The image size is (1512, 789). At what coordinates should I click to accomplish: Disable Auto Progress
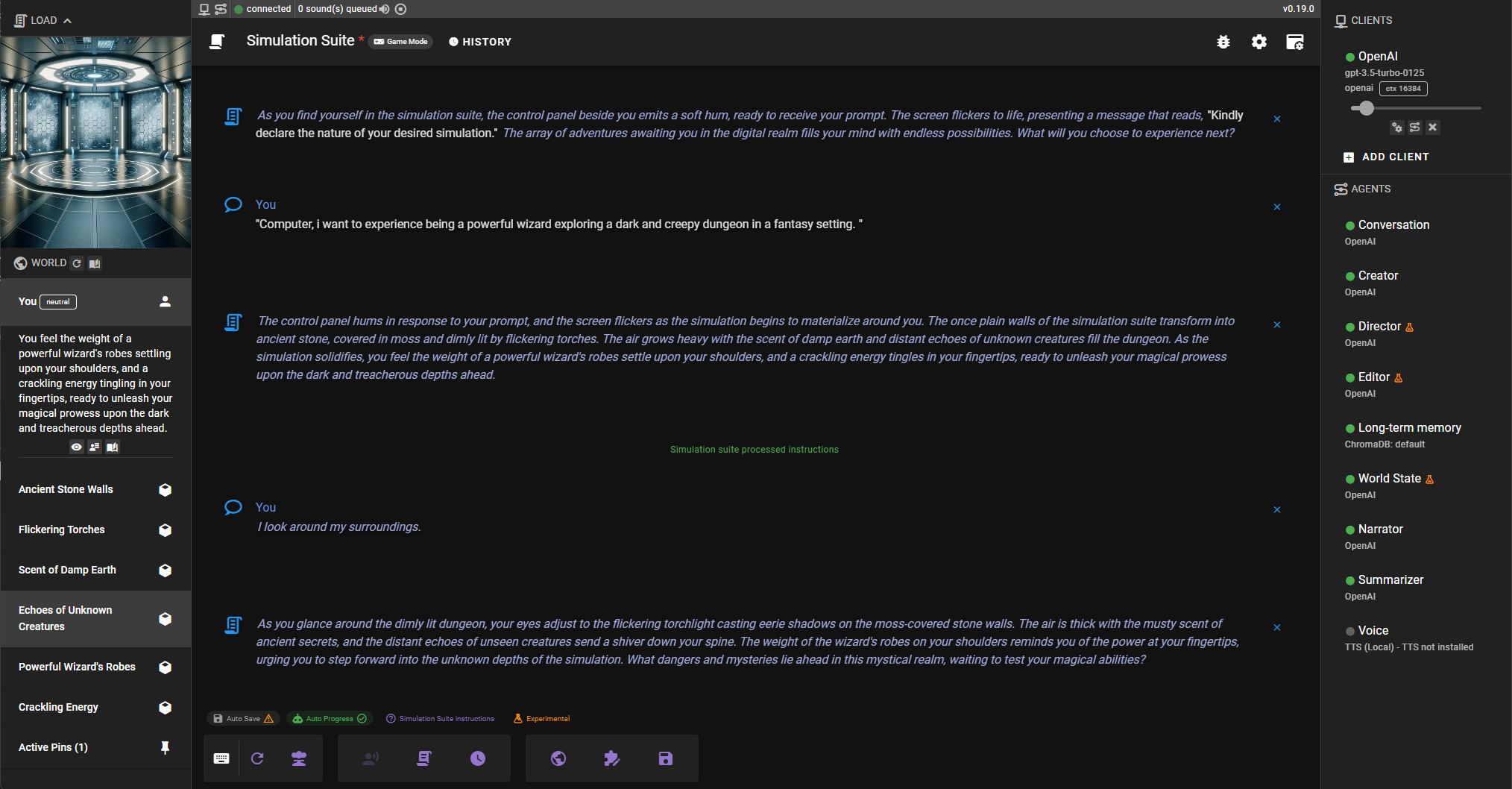click(x=329, y=718)
